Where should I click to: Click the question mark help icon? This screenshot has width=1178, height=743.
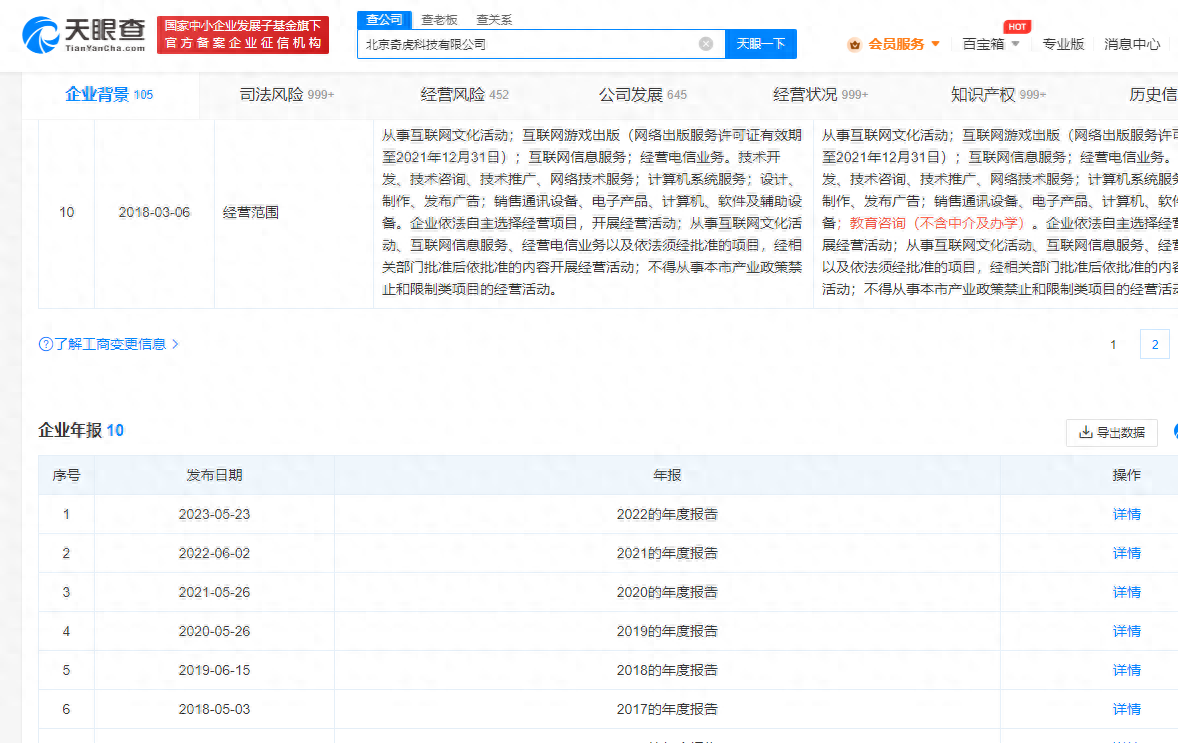(x=45, y=344)
